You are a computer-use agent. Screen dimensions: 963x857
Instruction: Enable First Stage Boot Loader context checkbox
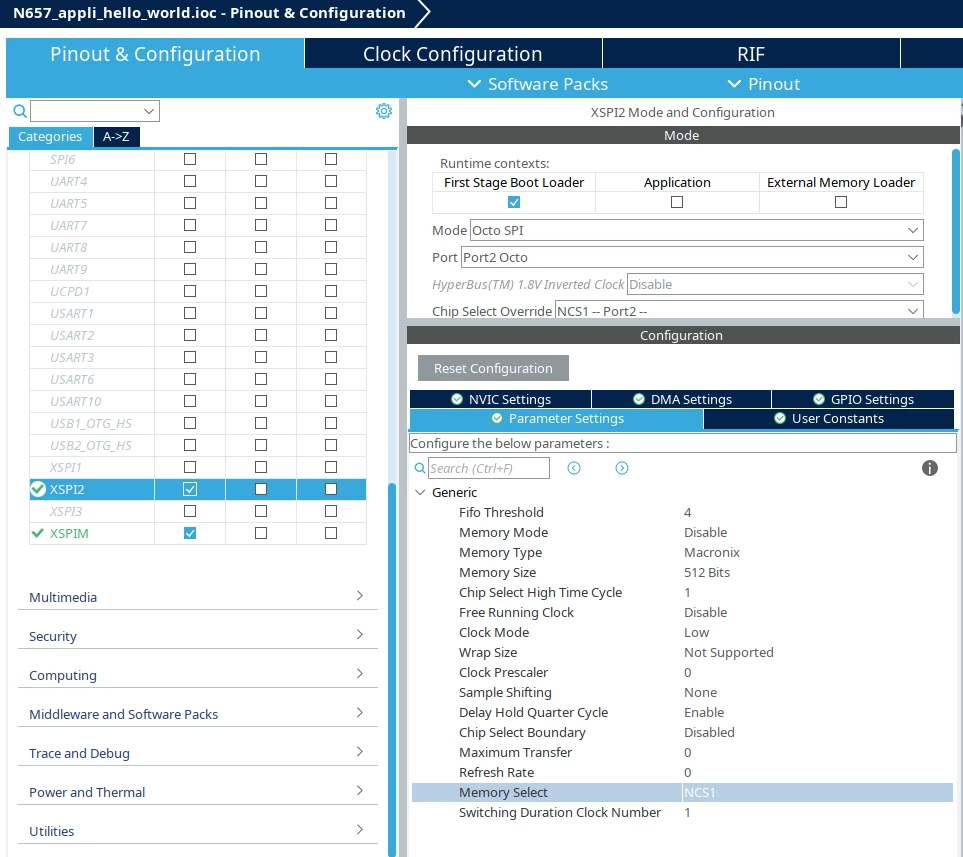(514, 202)
